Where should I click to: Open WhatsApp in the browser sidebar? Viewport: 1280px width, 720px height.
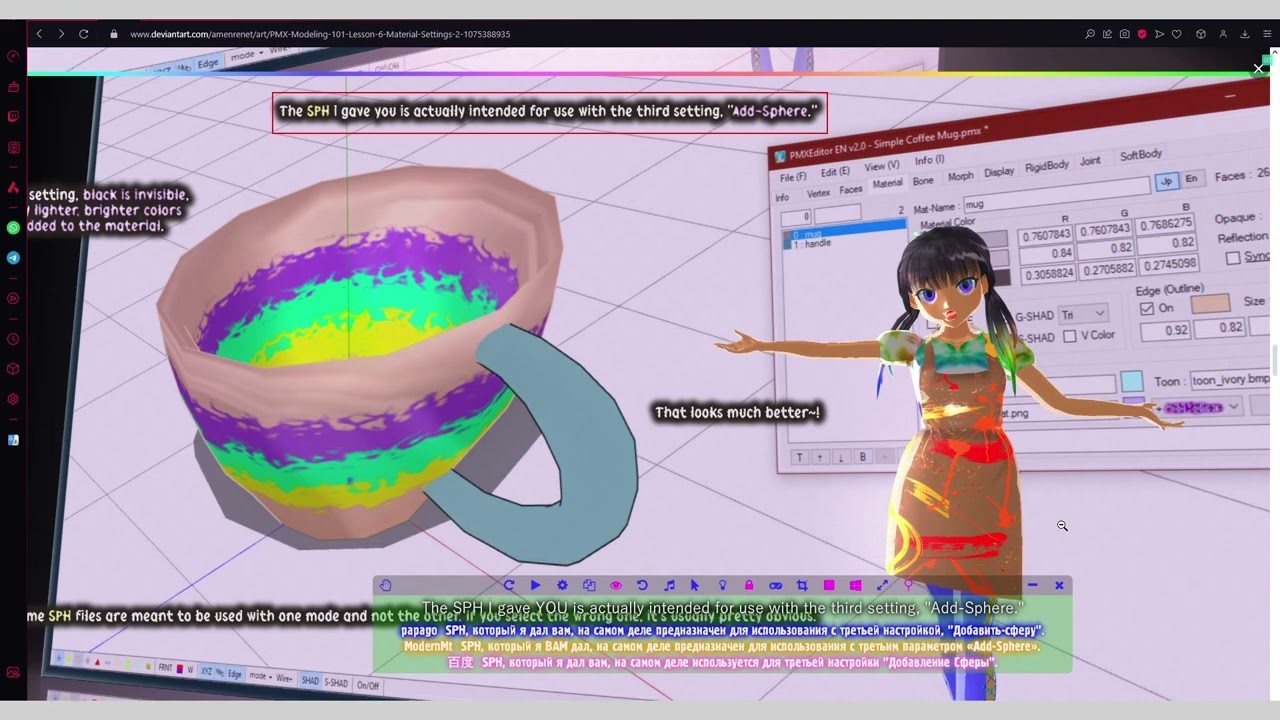pos(13,228)
